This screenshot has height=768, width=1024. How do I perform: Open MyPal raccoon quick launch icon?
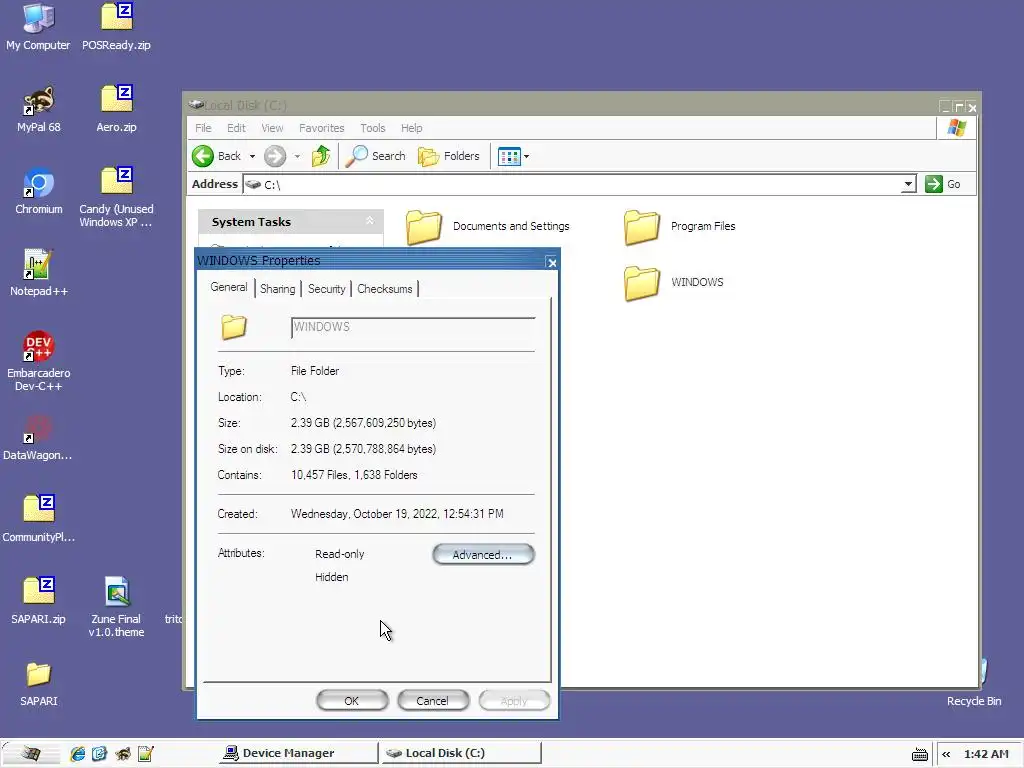click(x=123, y=754)
